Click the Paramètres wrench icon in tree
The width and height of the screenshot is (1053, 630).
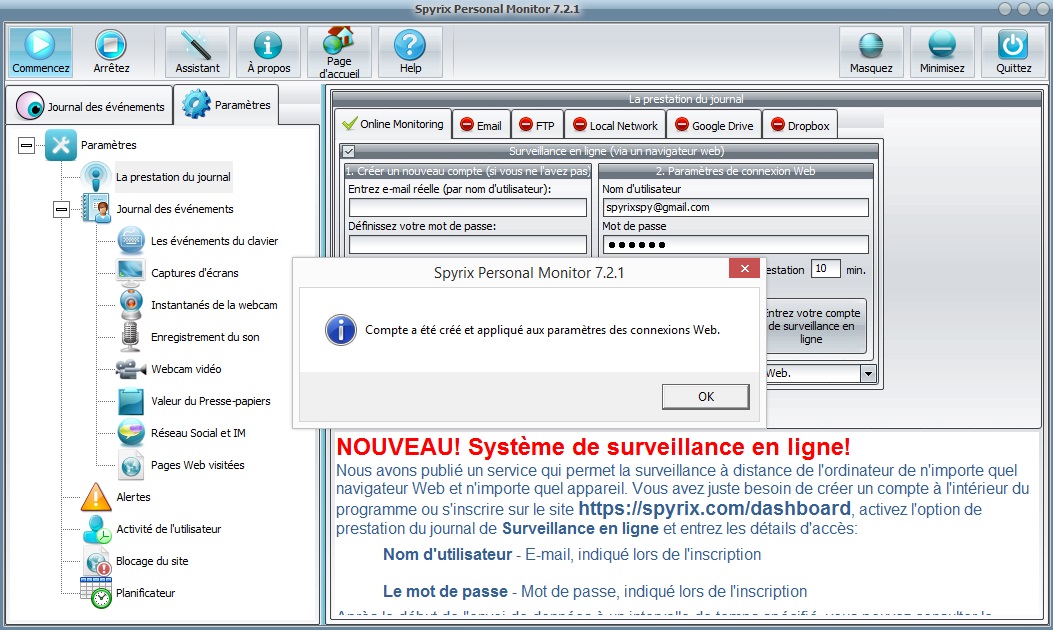click(60, 145)
